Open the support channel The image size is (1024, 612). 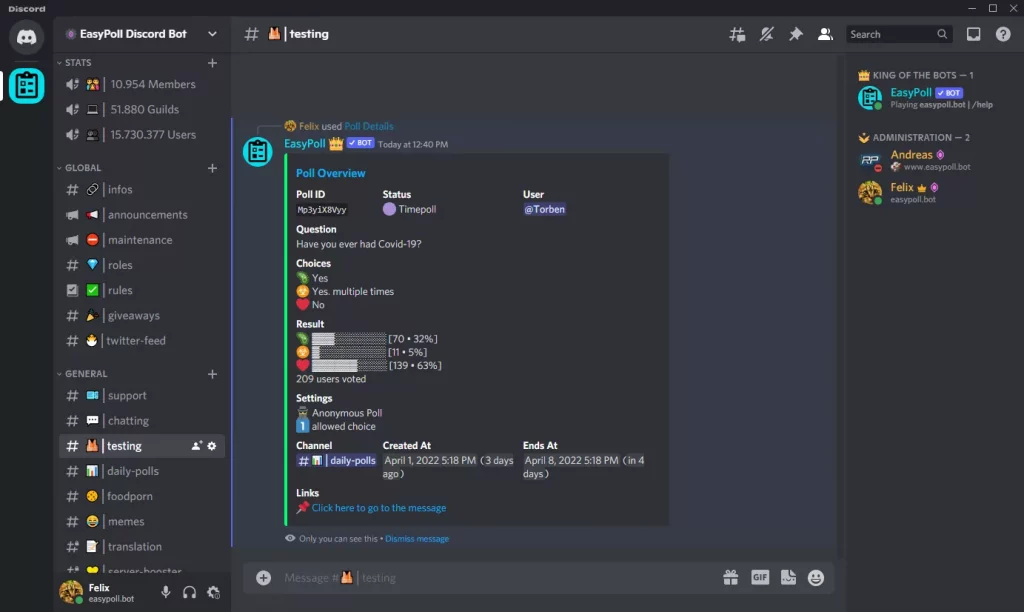coord(142,395)
